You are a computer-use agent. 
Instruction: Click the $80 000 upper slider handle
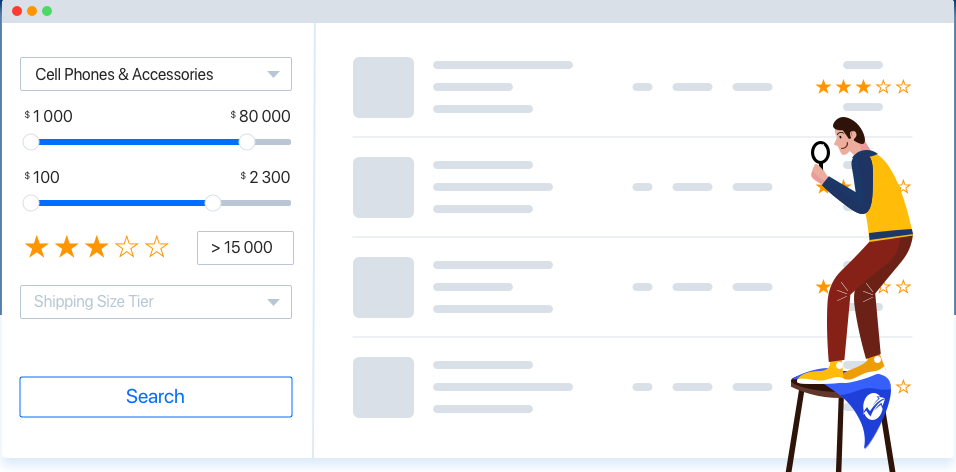247,142
